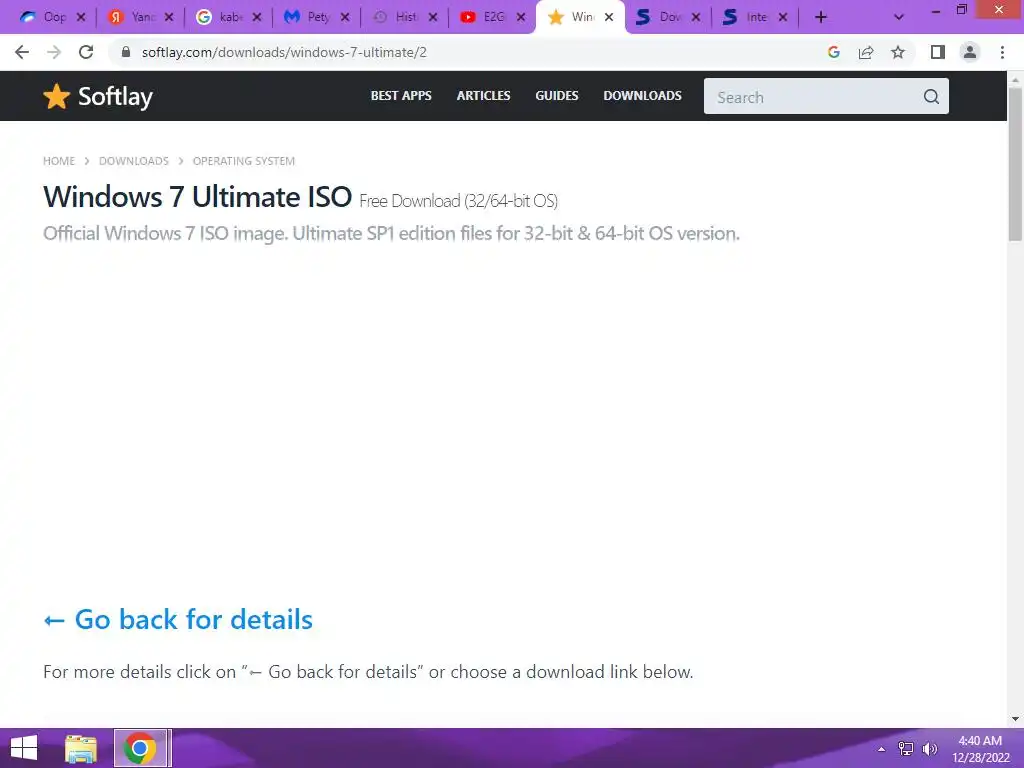Image resolution: width=1024 pixels, height=768 pixels.
Task: Close the YouTube E2G tab
Action: click(x=520, y=18)
